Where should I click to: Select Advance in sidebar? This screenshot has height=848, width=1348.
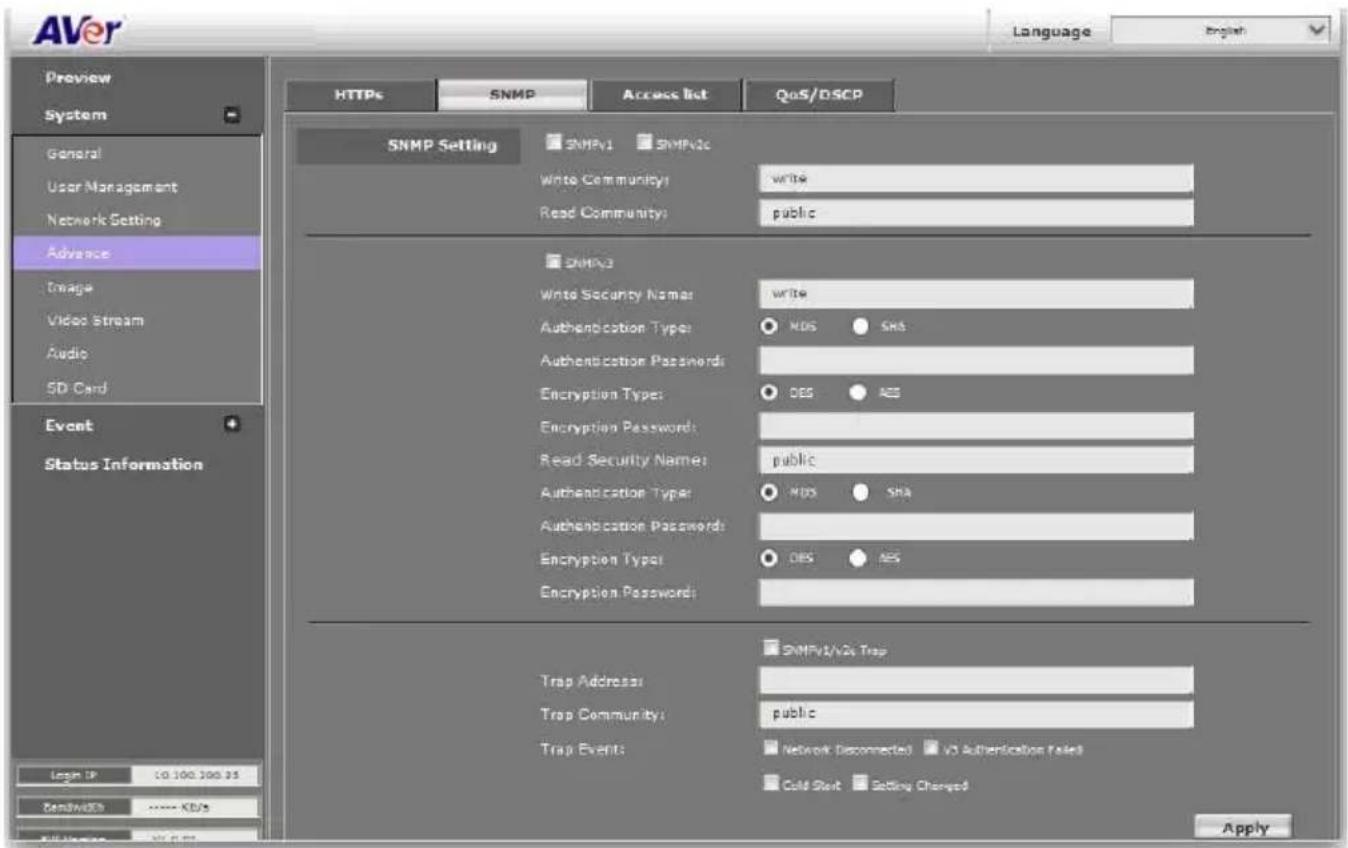[x=137, y=253]
